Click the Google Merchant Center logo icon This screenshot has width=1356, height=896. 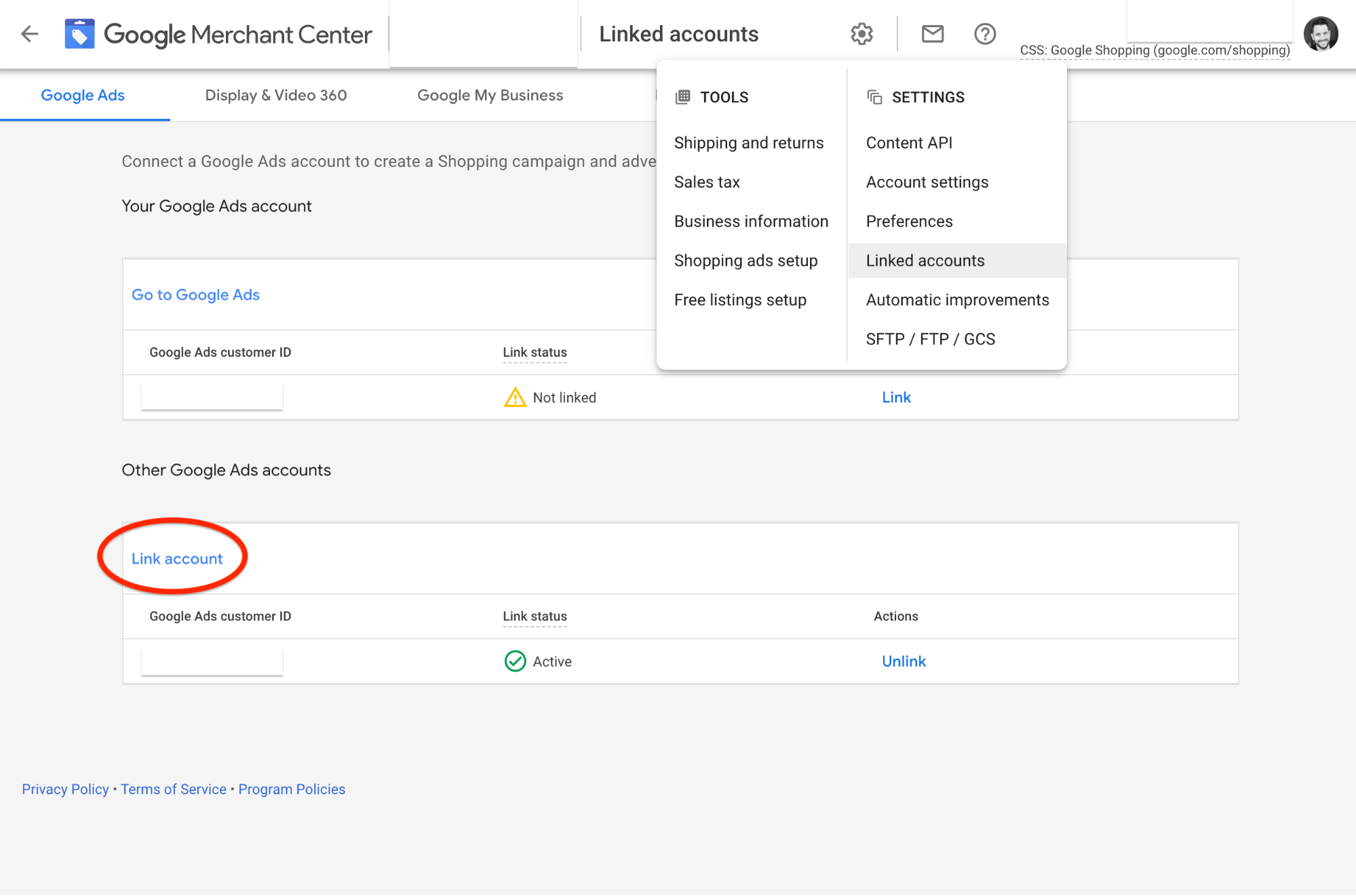tap(79, 34)
